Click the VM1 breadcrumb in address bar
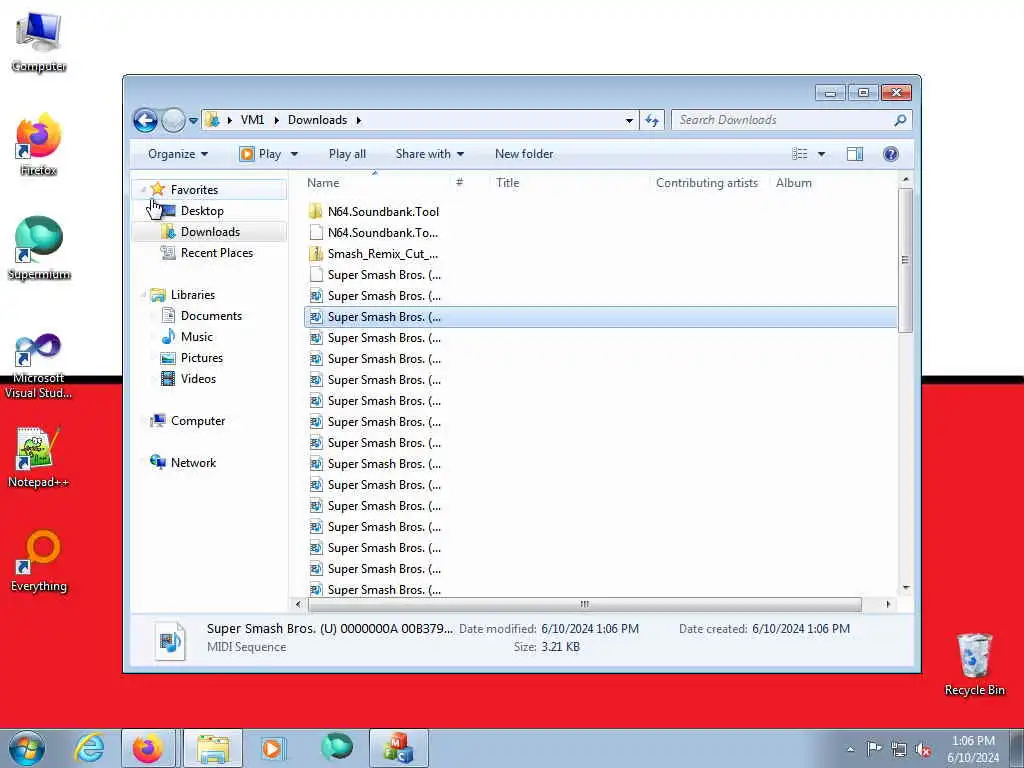The image size is (1024, 768). (x=252, y=120)
